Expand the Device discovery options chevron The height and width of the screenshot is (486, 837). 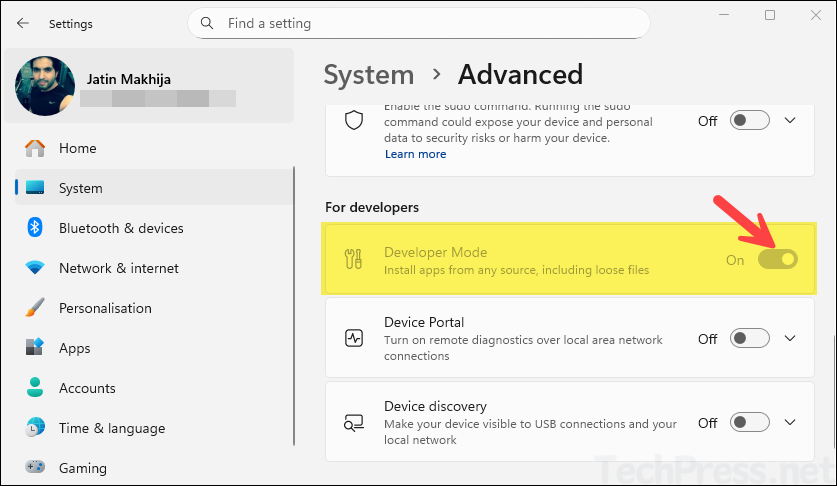point(790,423)
